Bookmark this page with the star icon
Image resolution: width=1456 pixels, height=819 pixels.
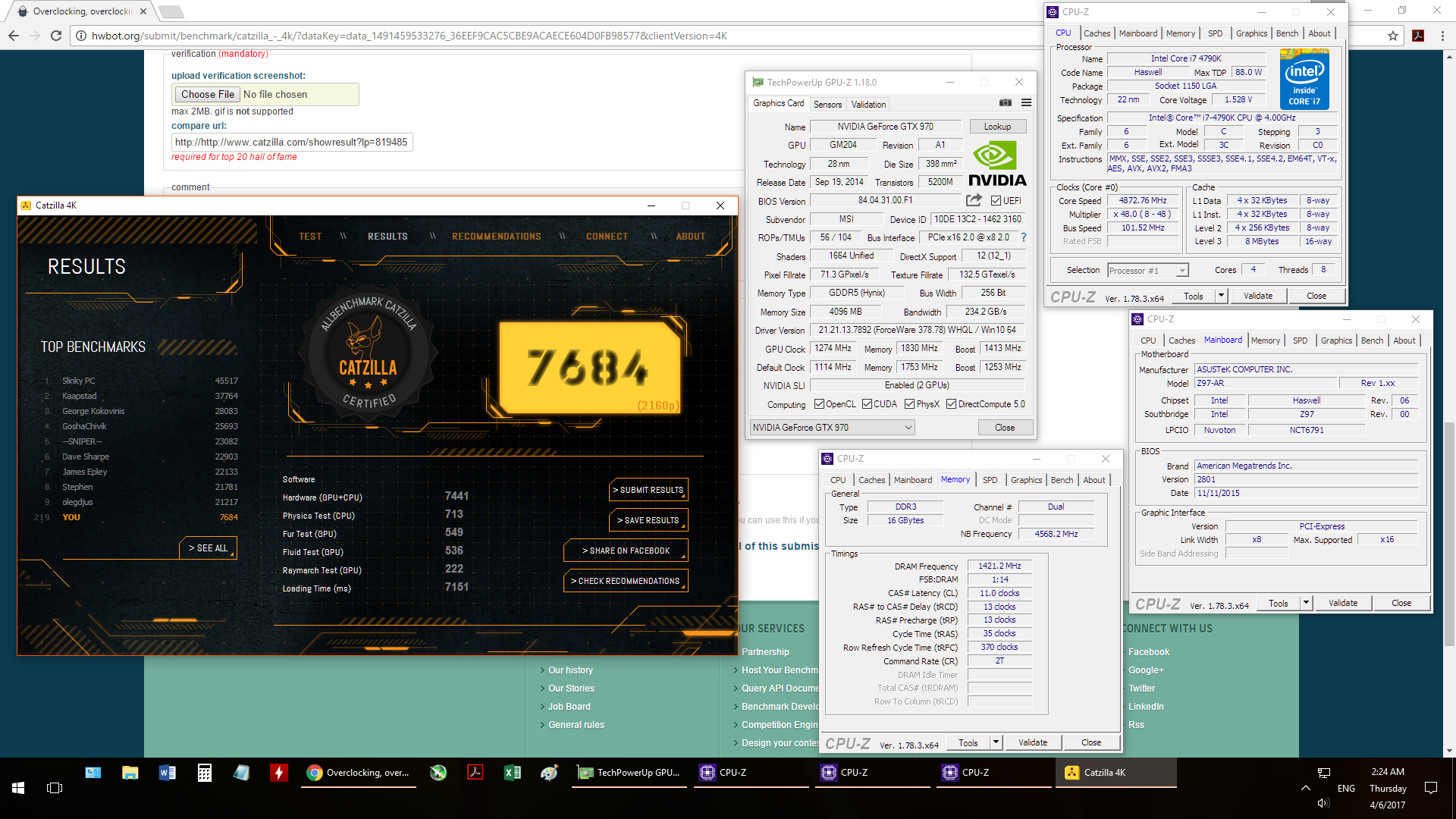pos(1393,36)
